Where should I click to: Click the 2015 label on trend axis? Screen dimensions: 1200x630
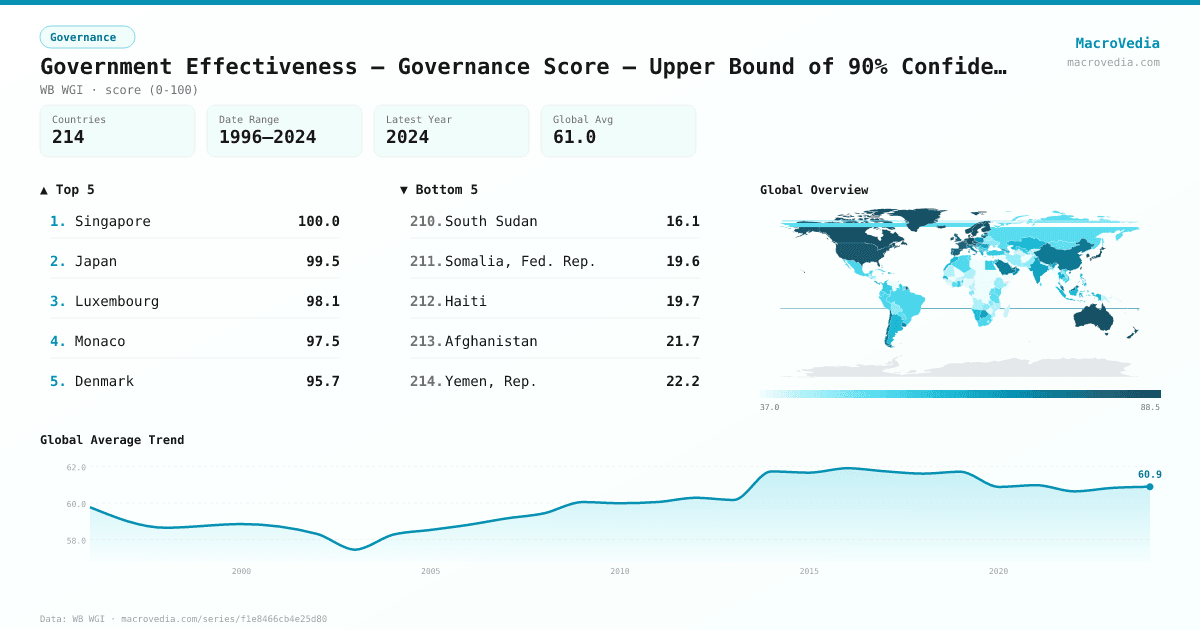tap(809, 571)
